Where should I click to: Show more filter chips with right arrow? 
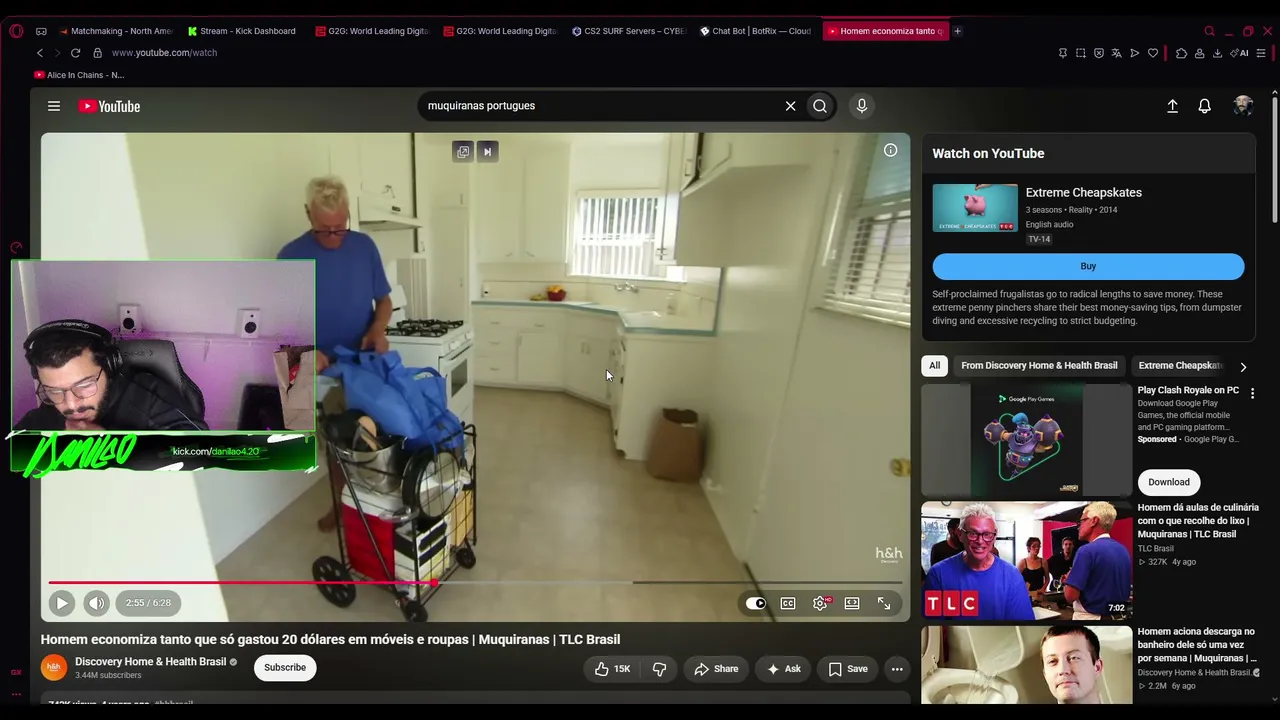(x=1243, y=367)
